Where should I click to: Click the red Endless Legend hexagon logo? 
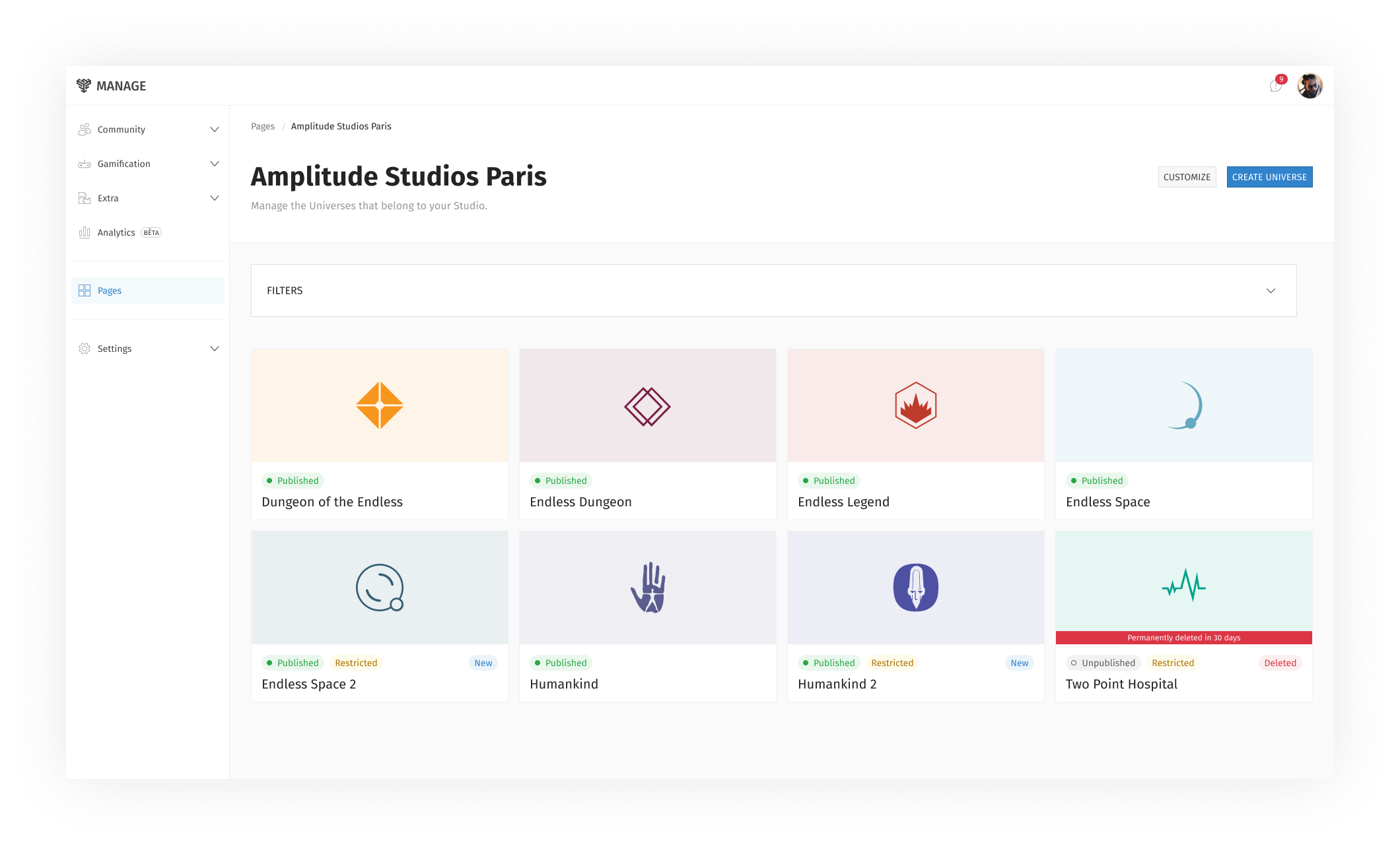pyautogui.click(x=916, y=405)
